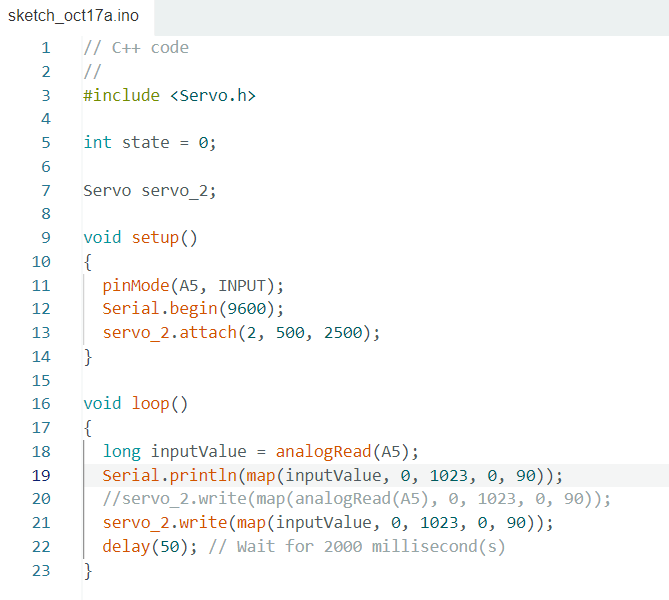Click Servo servo_2 declaration line
The image size is (669, 600).
[x=150, y=190]
